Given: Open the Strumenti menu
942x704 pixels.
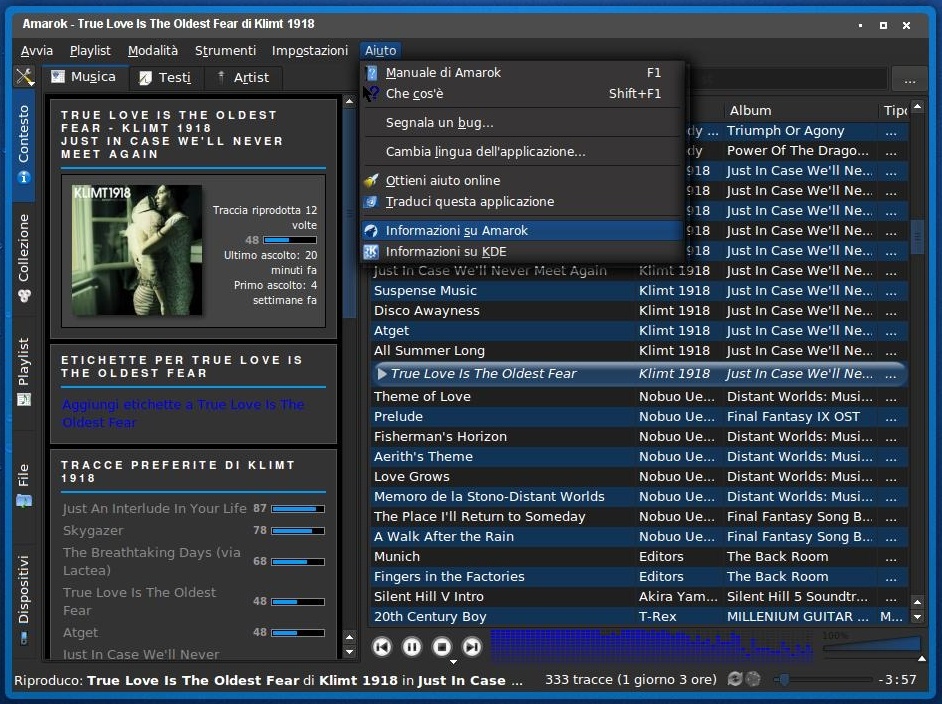Looking at the screenshot, I should coord(225,50).
